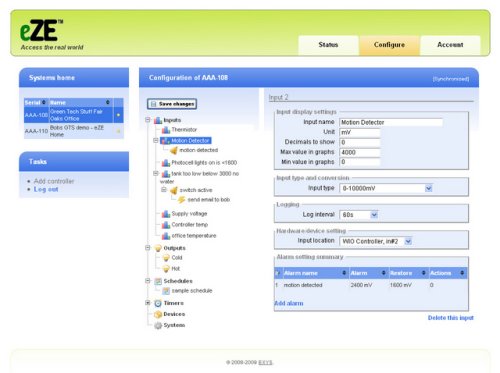Click the Thermistor input icon
This screenshot has width=500, height=373.
(x=166, y=130)
